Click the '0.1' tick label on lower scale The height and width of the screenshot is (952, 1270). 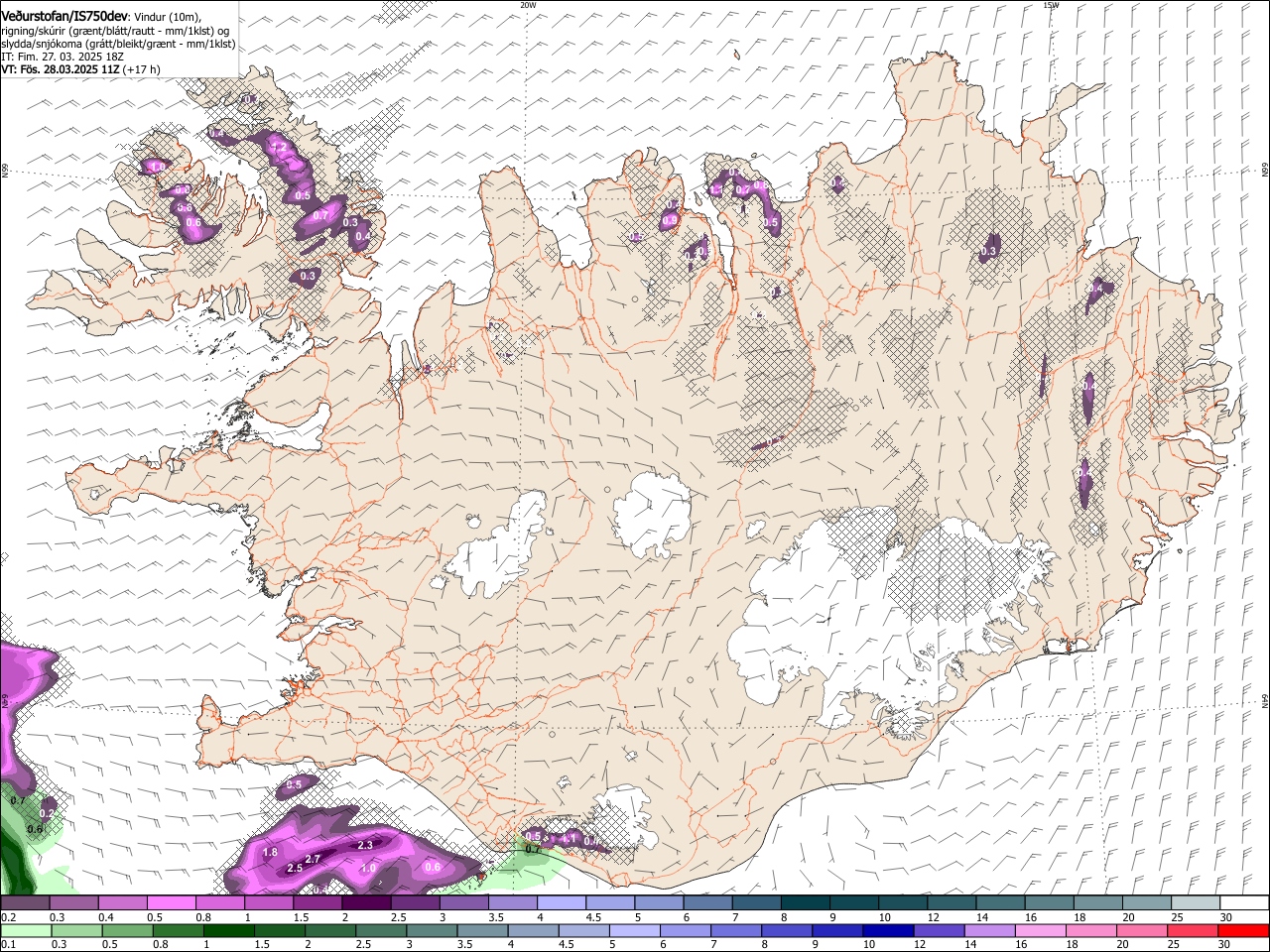[x=9, y=945]
